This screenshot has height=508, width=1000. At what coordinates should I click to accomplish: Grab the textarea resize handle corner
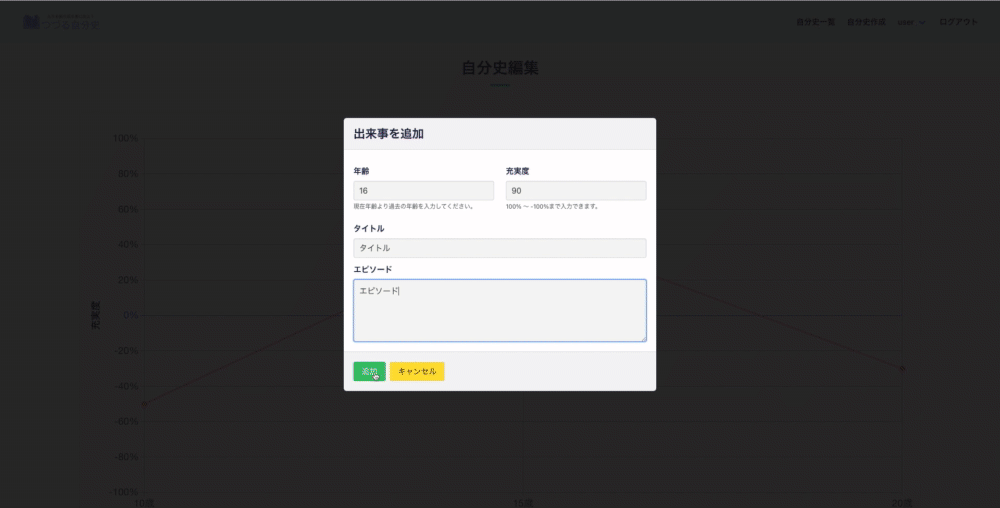[x=642, y=338]
